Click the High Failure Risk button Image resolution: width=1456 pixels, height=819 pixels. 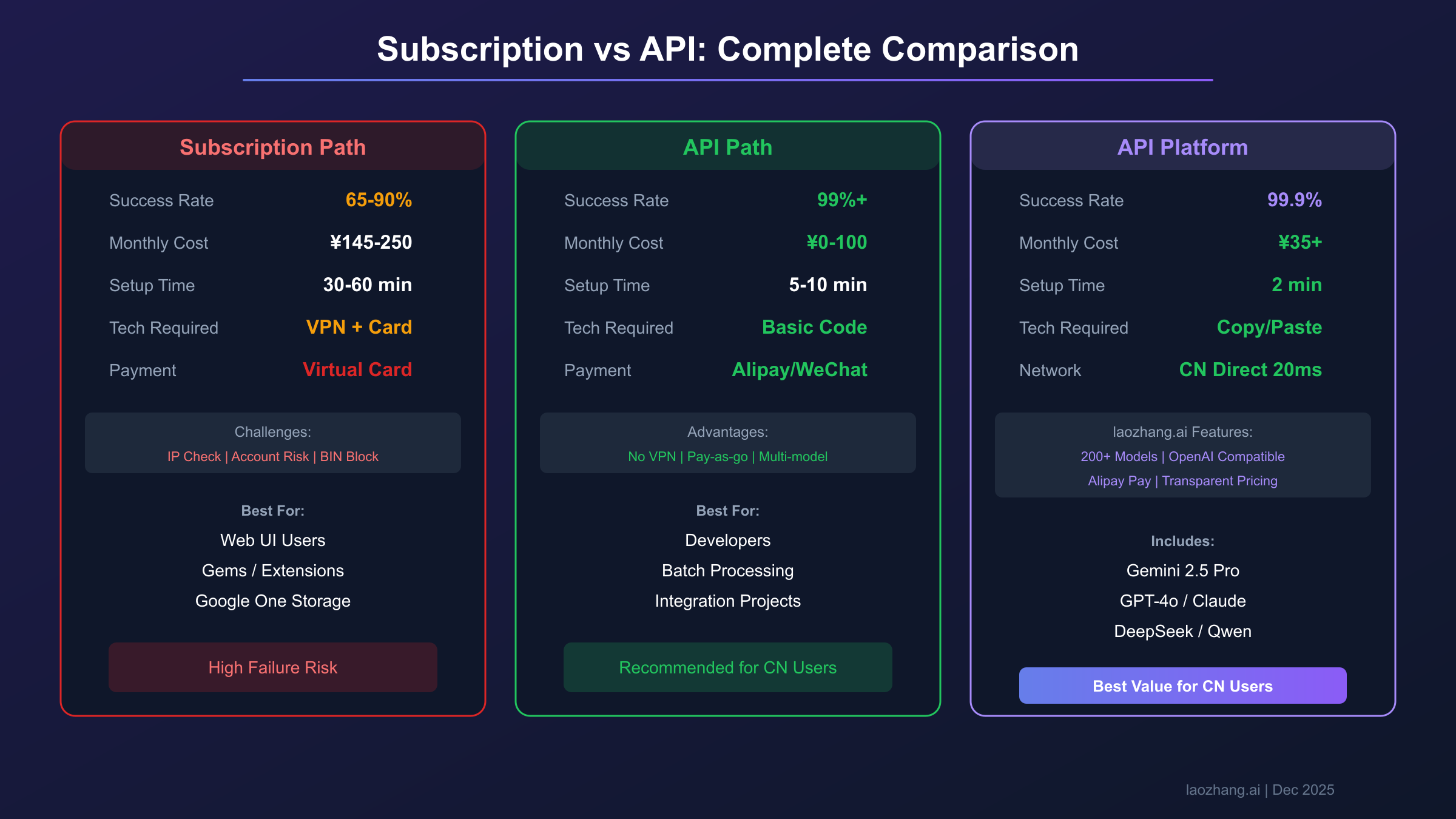272,667
